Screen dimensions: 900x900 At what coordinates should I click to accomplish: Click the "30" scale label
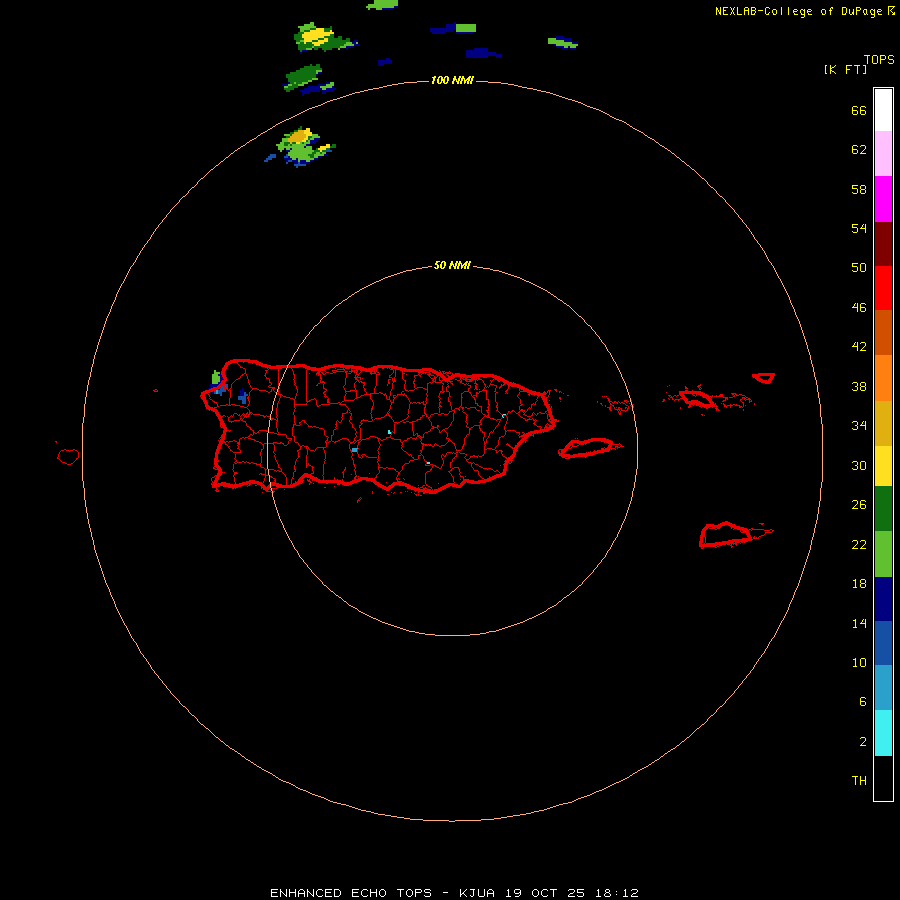(x=859, y=465)
